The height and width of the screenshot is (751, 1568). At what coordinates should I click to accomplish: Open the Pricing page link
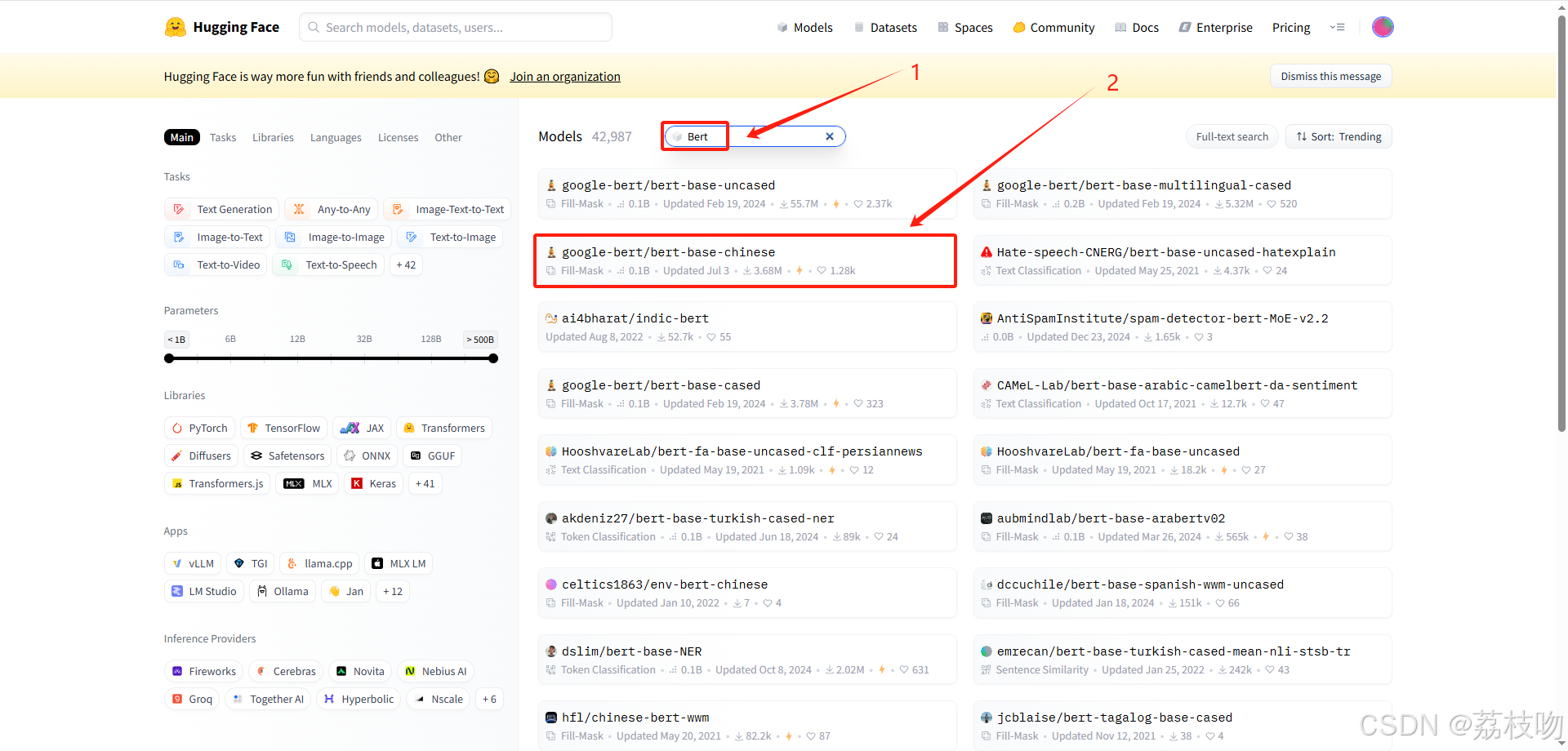point(1291,27)
